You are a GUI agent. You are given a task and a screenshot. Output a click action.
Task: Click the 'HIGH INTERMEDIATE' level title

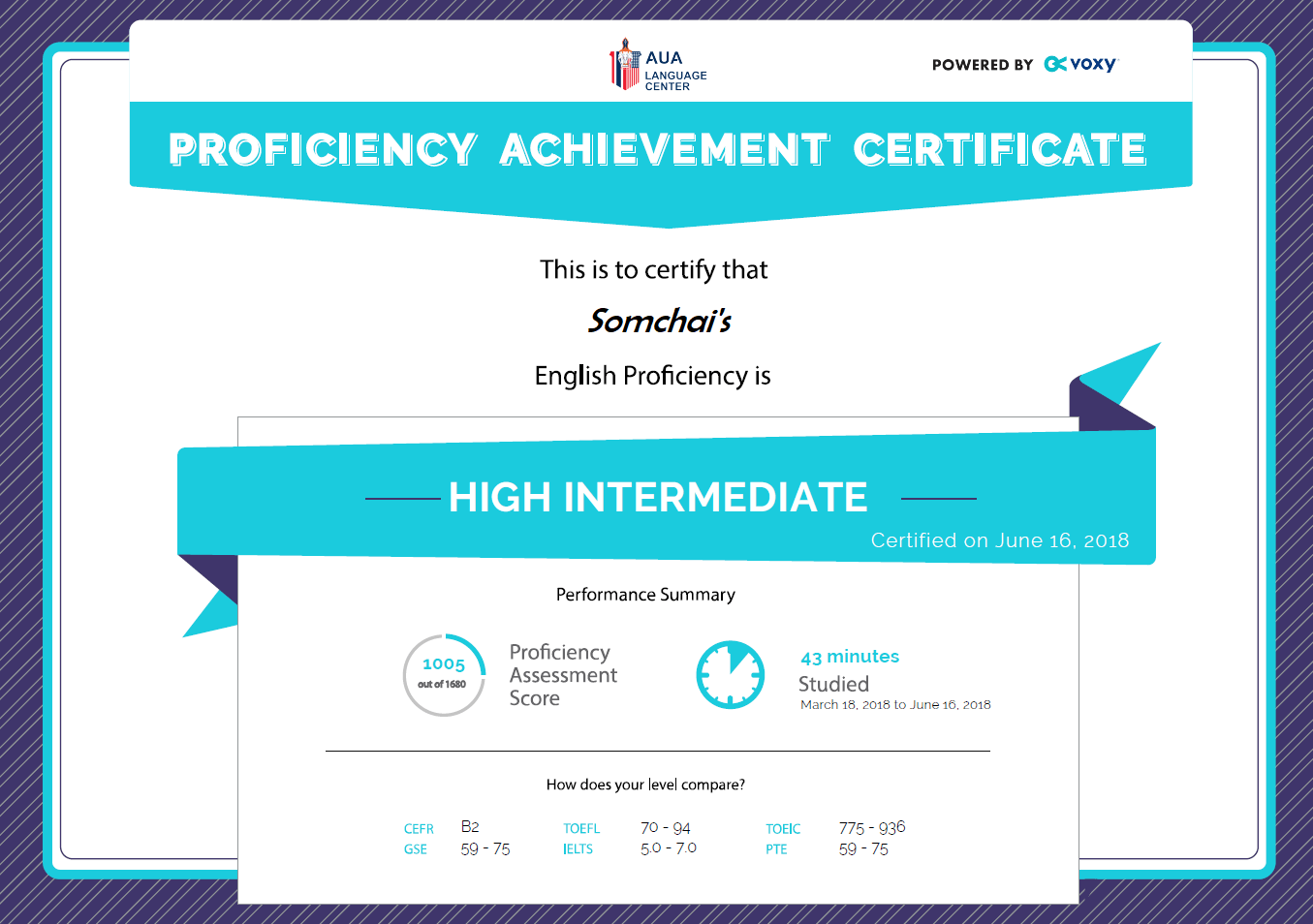[x=658, y=497]
